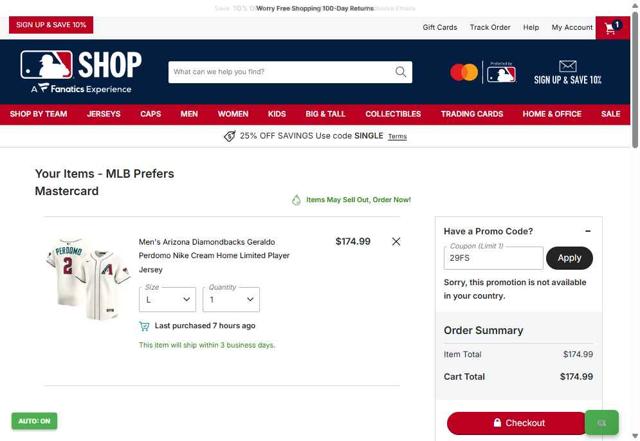Screen dimensions: 640x441
Task: Click the green floating search icon button
Action: (x=602, y=423)
